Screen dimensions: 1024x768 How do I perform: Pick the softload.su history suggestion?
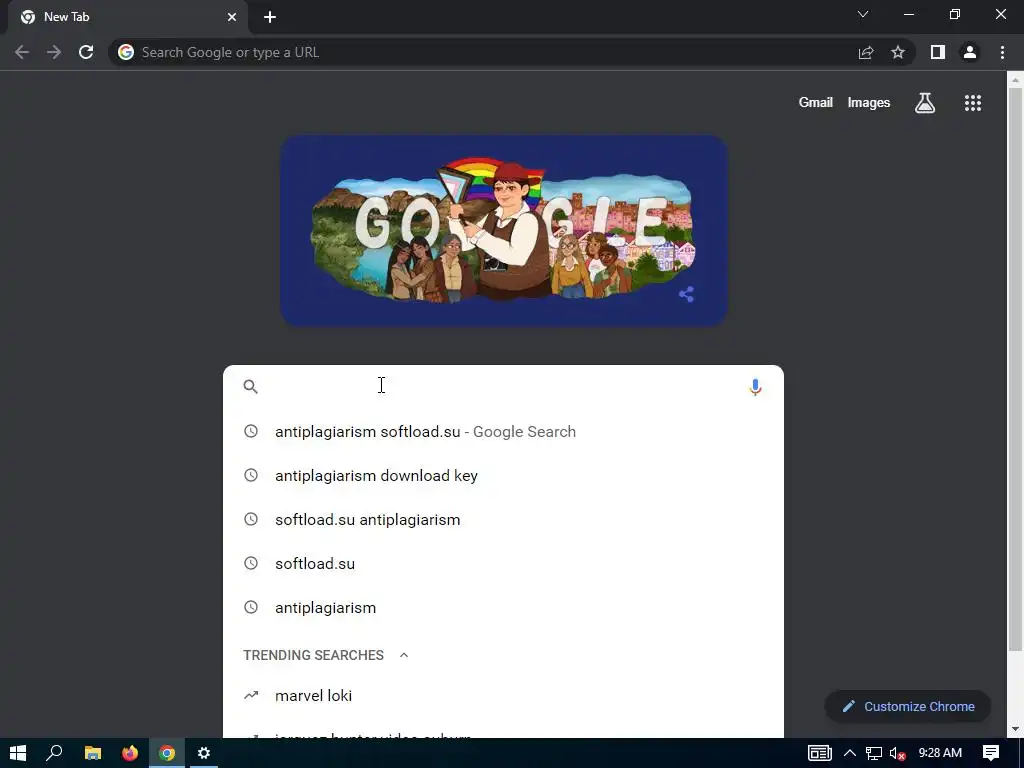point(503,564)
